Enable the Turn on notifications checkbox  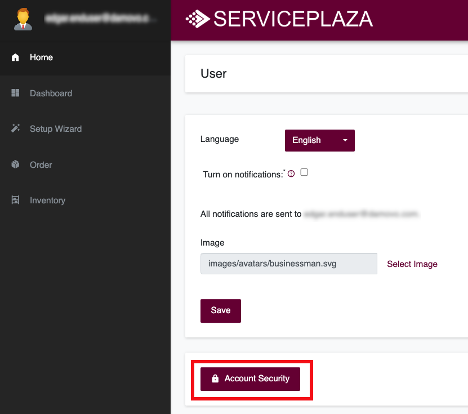click(304, 172)
